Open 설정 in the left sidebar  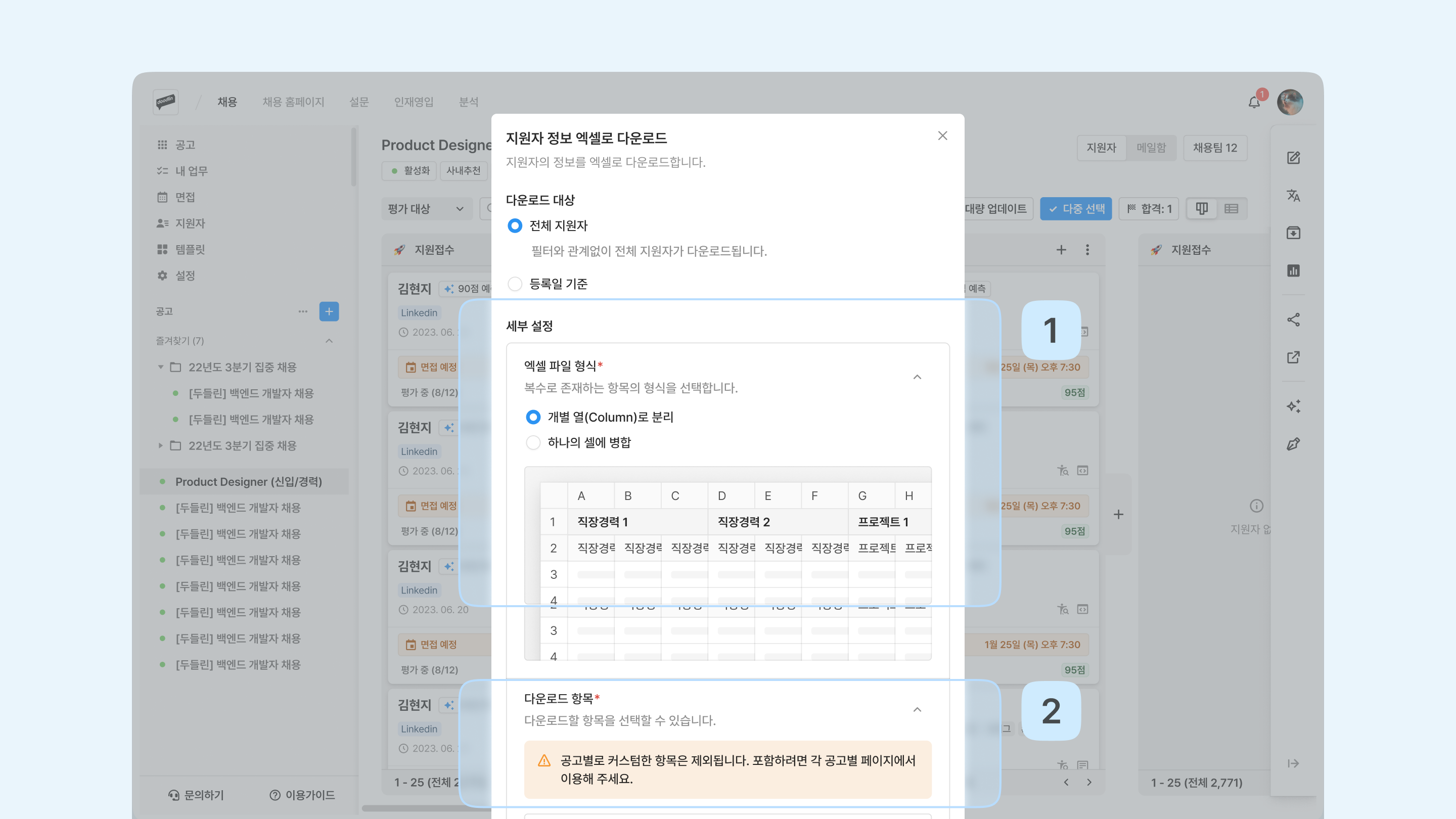(176, 275)
